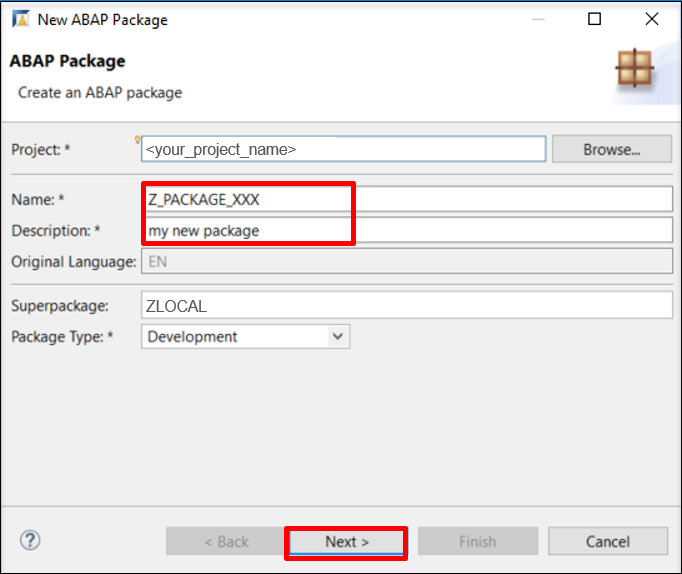682x574 pixels.
Task: Close the New ABAP Package dialog
Action: [652, 19]
